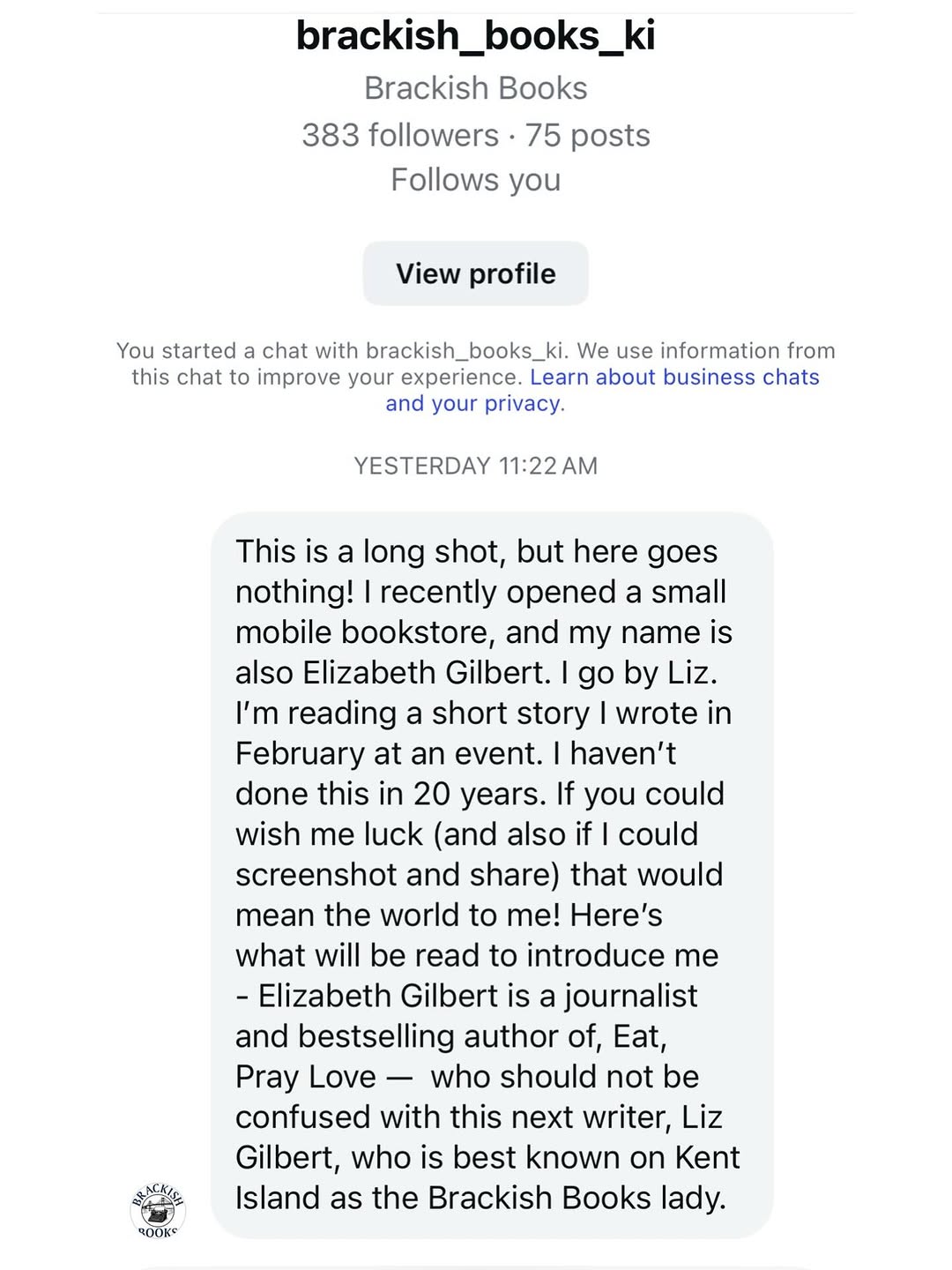Tap the 383 followers count
The height and width of the screenshot is (1270, 952).
coord(400,136)
